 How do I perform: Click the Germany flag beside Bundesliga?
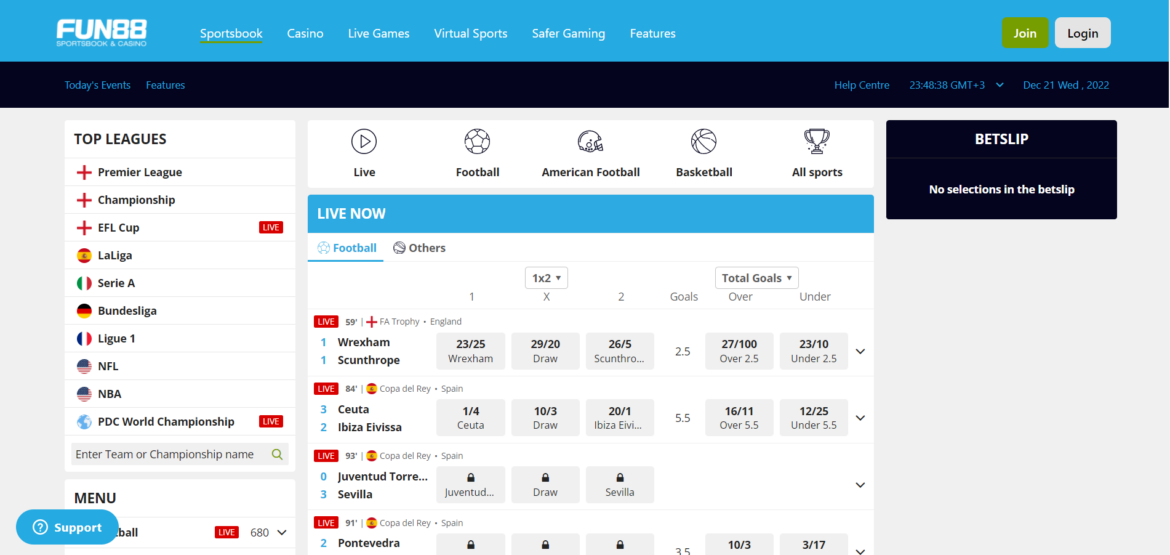click(84, 311)
